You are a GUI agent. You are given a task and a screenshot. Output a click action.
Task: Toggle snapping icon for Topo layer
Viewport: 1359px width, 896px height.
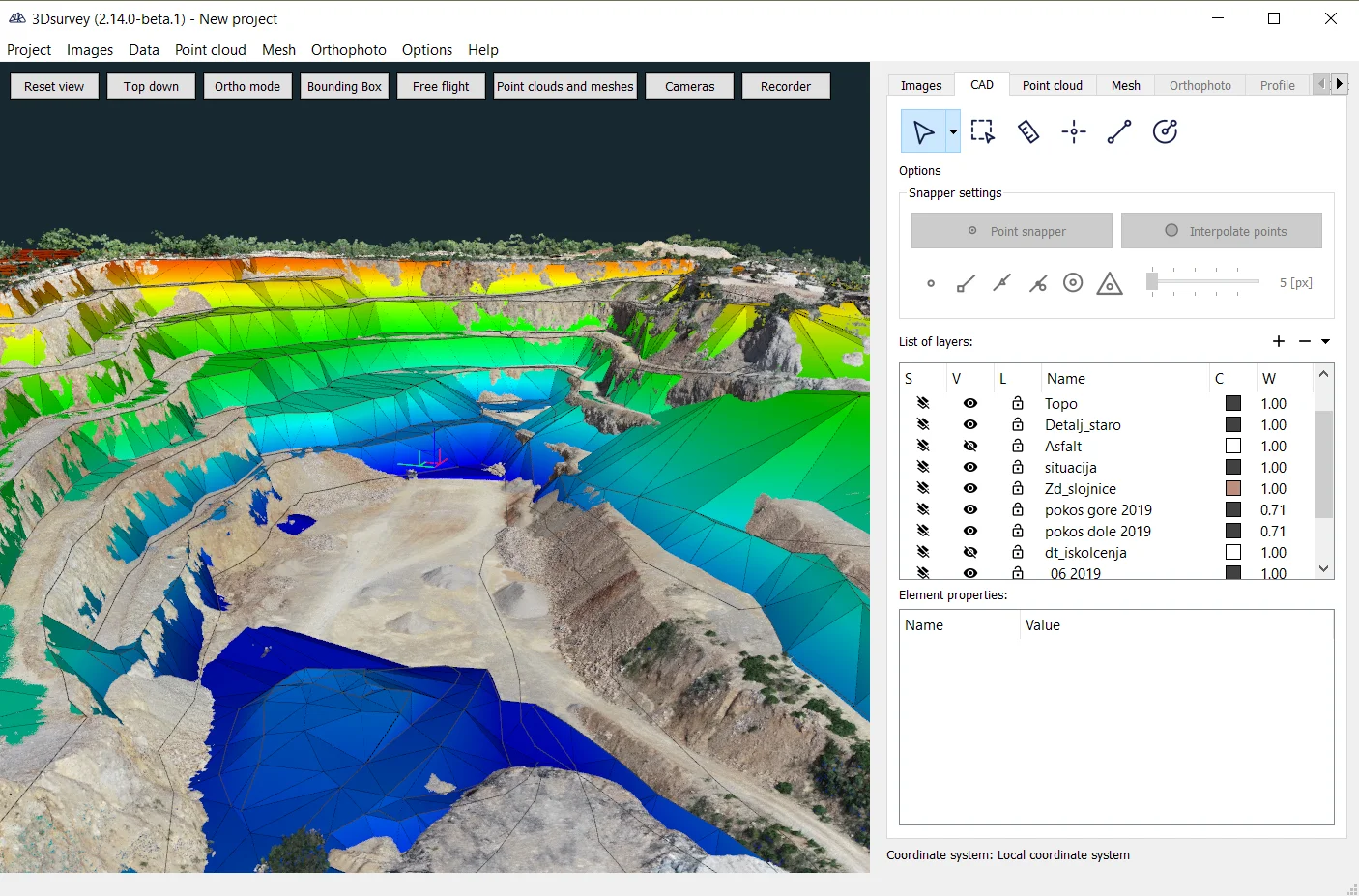point(923,404)
